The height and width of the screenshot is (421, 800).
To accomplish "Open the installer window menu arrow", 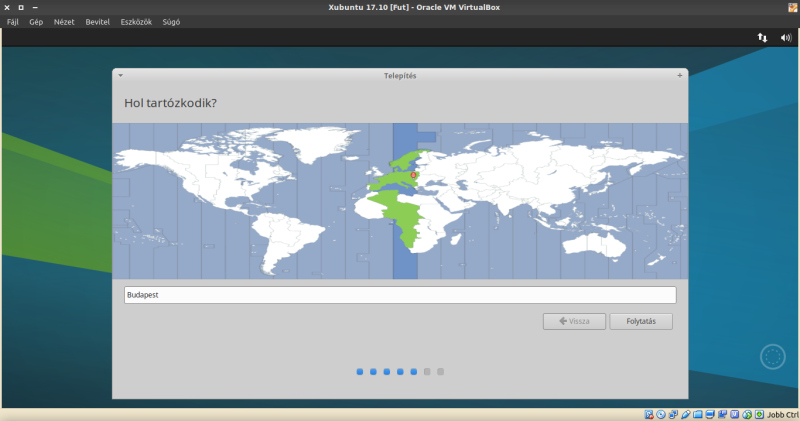I will point(120,75).
